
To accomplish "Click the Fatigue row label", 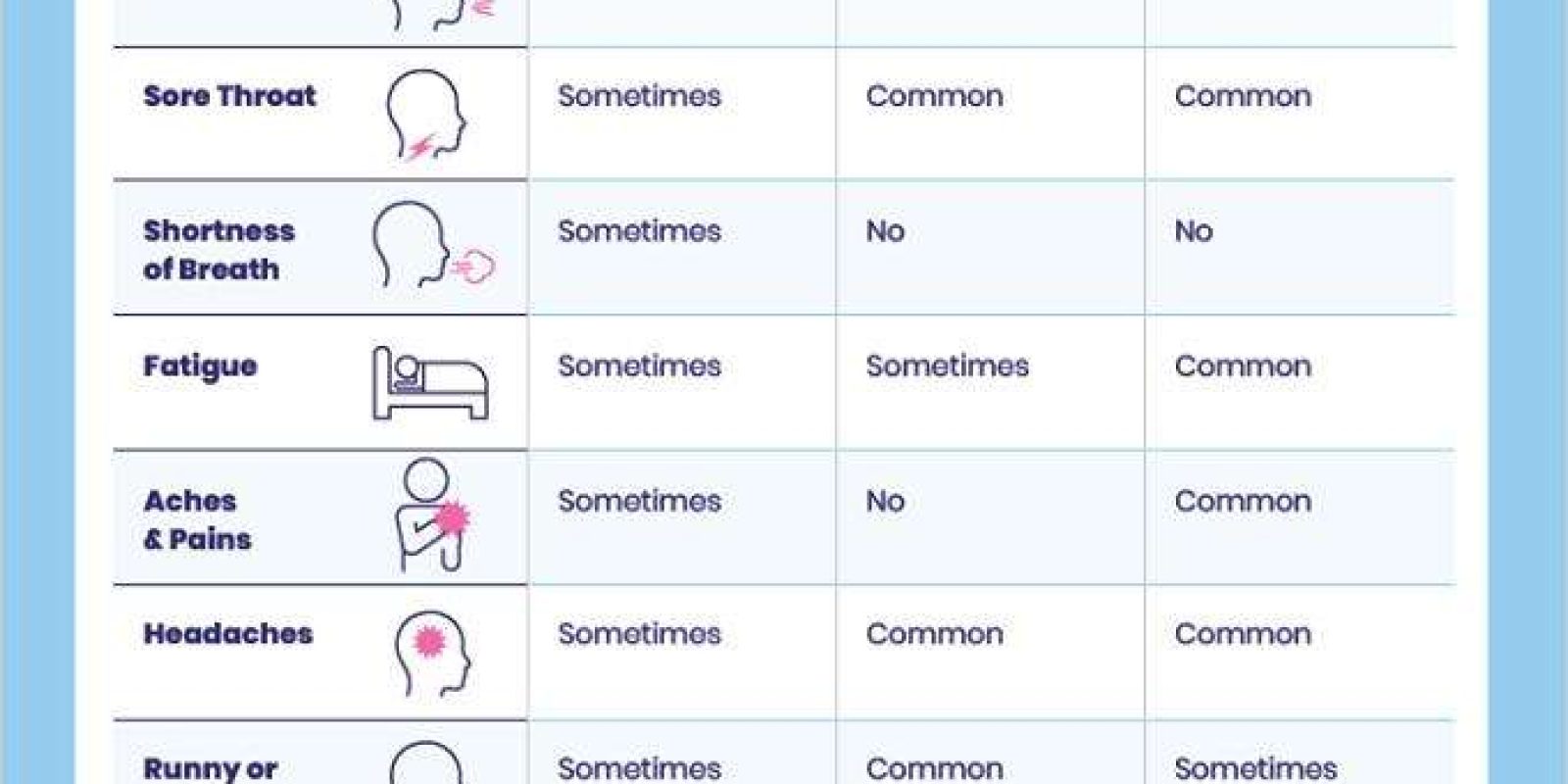I will (x=200, y=367).
